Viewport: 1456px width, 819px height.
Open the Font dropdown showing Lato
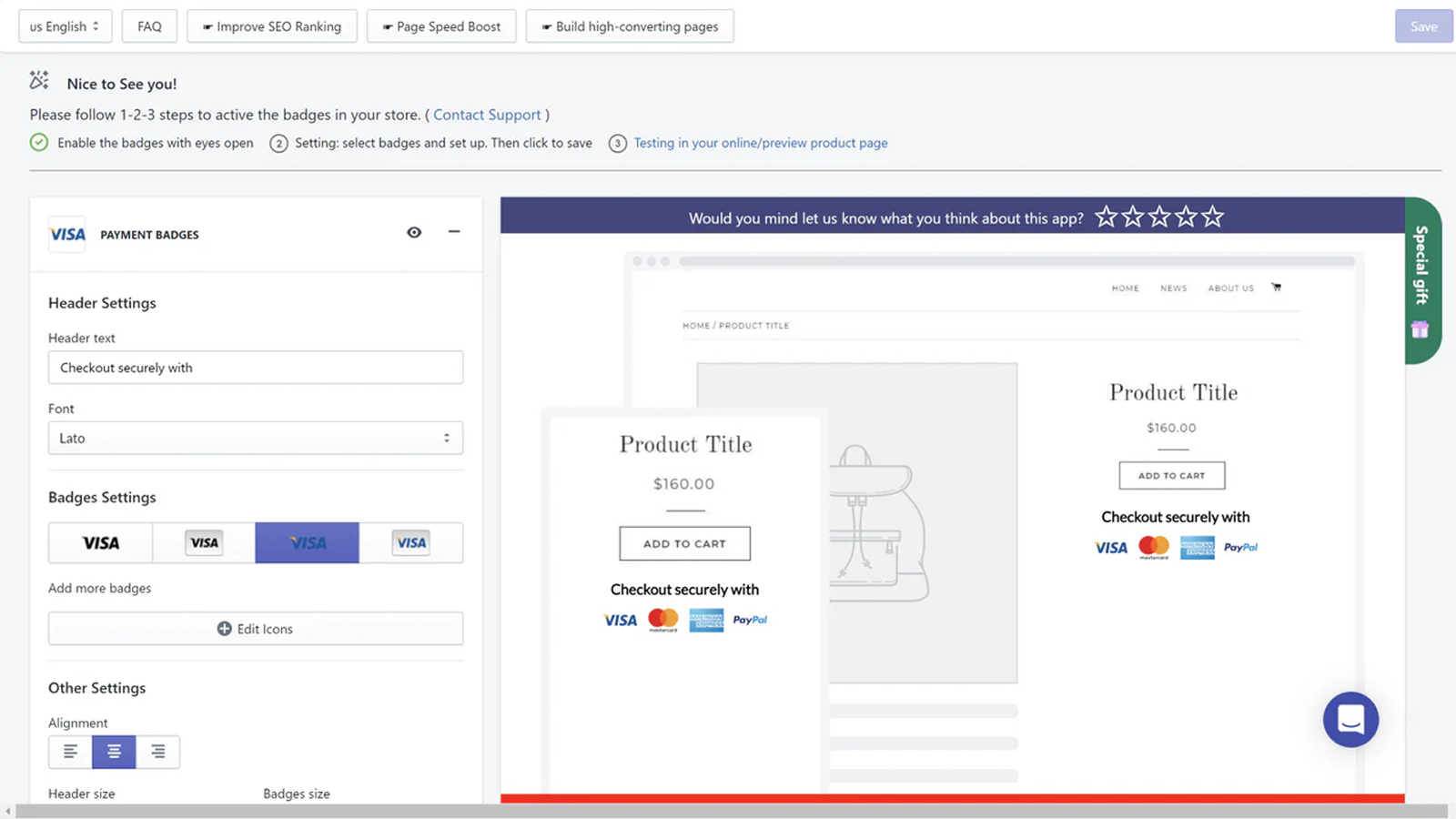[256, 438]
